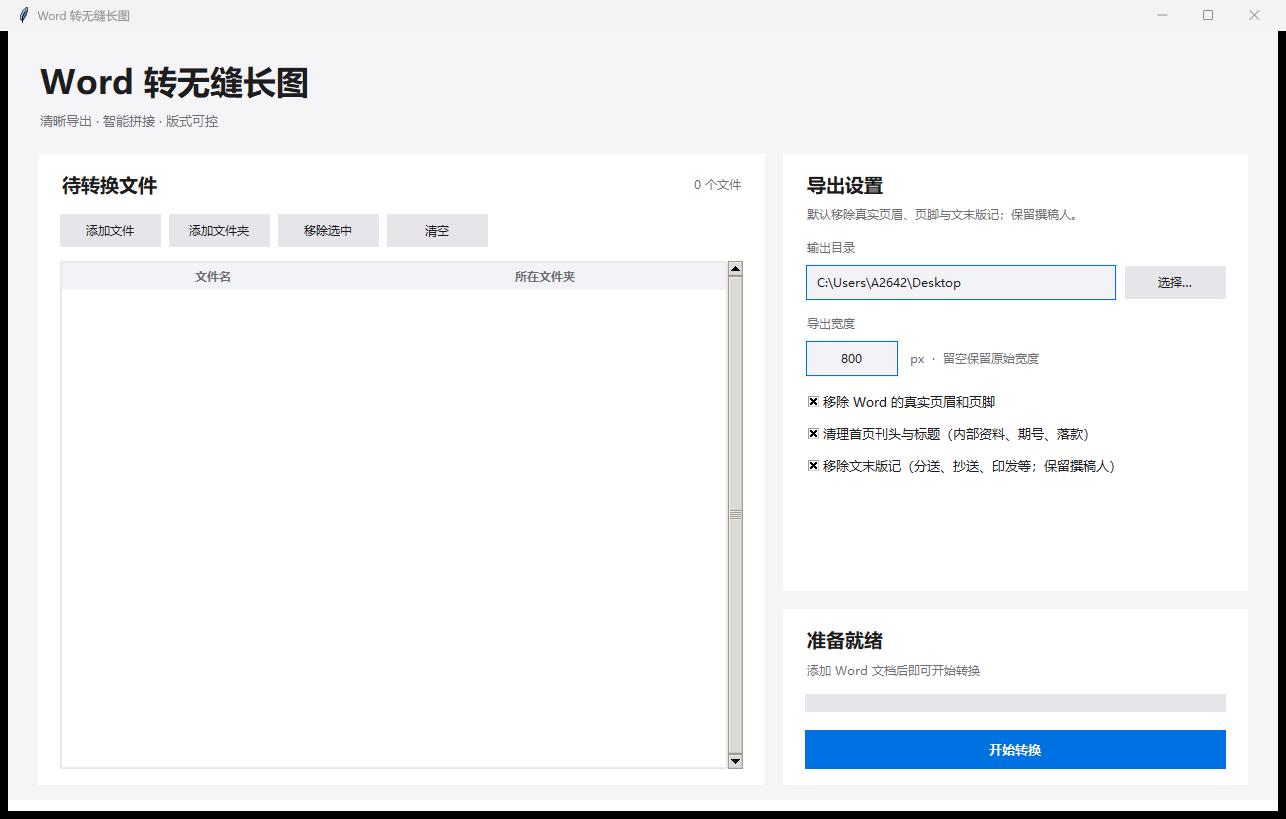Maximize the Word 转无缝长图 window
The height and width of the screenshot is (819, 1286).
(1208, 15)
